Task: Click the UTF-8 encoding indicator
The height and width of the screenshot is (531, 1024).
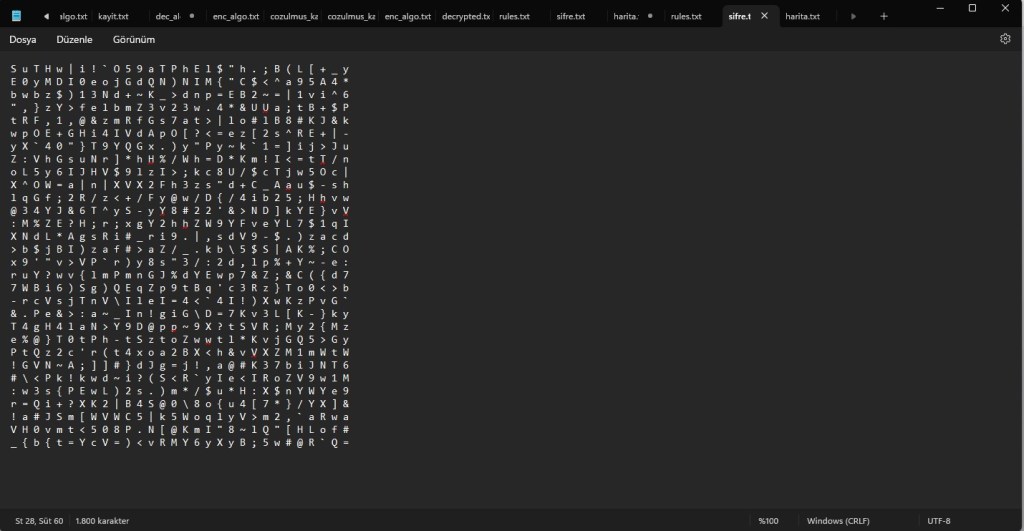Action: pyautogui.click(x=939, y=520)
